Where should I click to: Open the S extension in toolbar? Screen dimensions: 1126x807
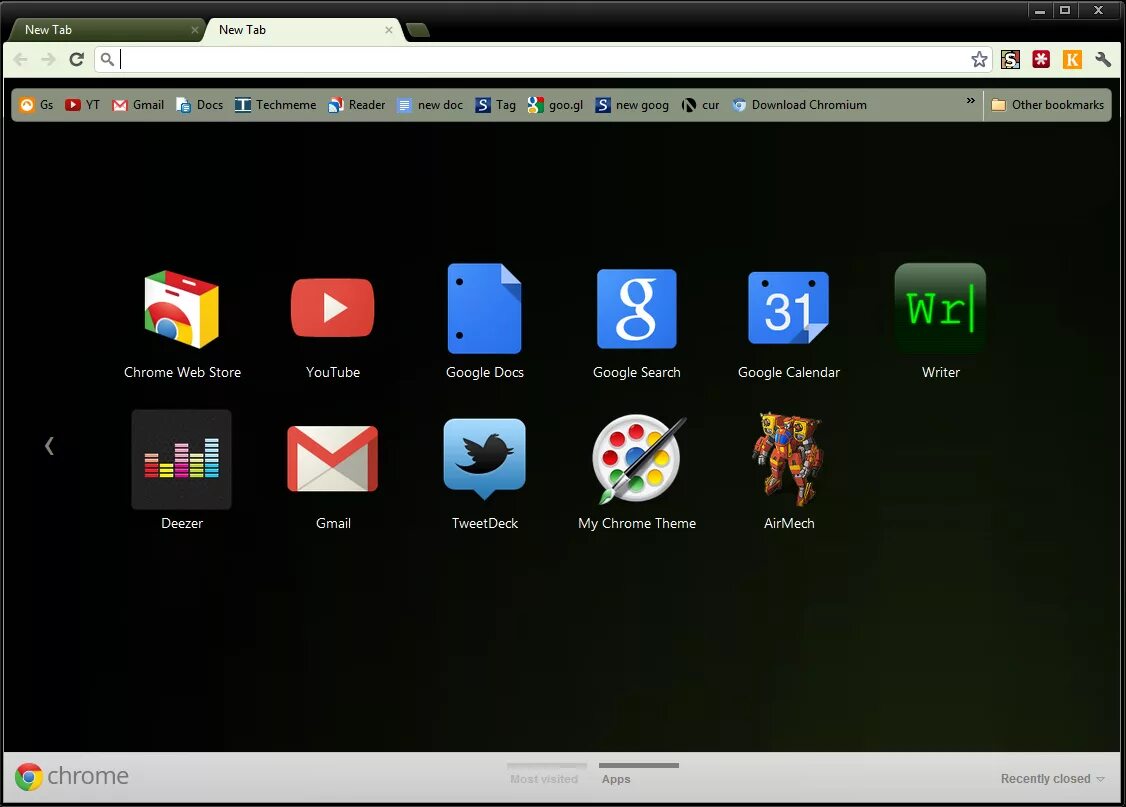pos(1010,60)
